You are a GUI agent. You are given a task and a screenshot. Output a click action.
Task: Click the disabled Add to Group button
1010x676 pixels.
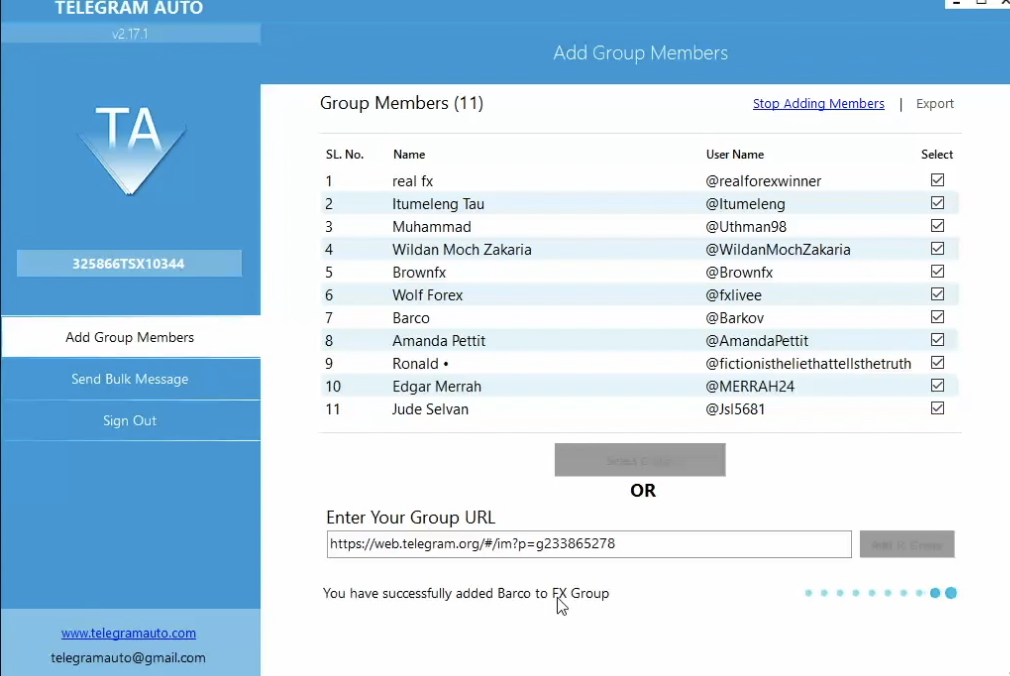point(907,545)
